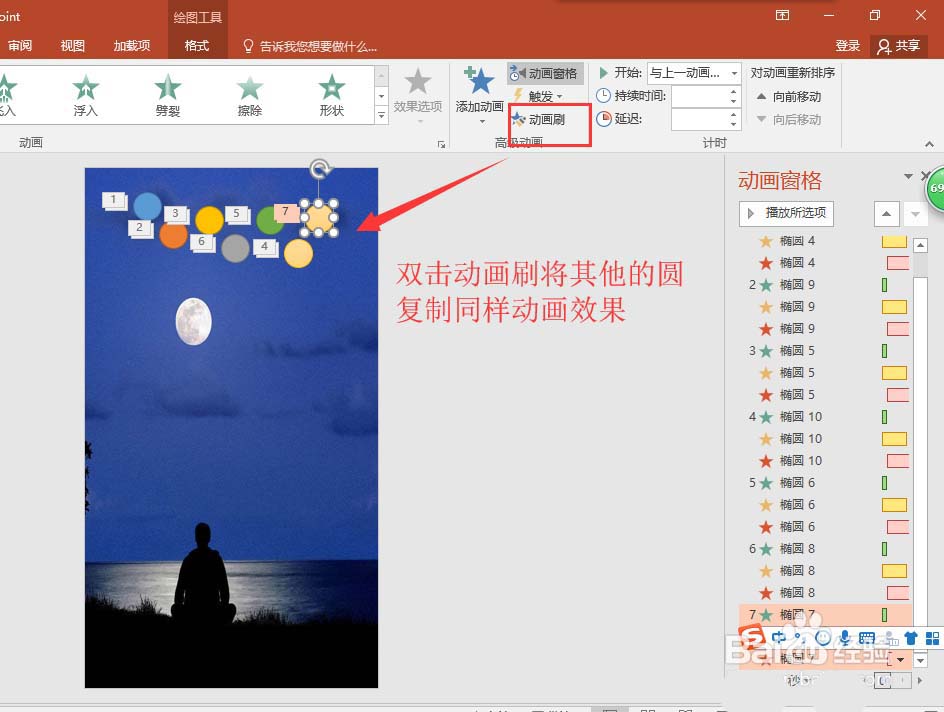Image resolution: width=944 pixels, height=712 pixels.
Task: Select the 椭圆 6 entry numbered 5
Action: (825, 483)
